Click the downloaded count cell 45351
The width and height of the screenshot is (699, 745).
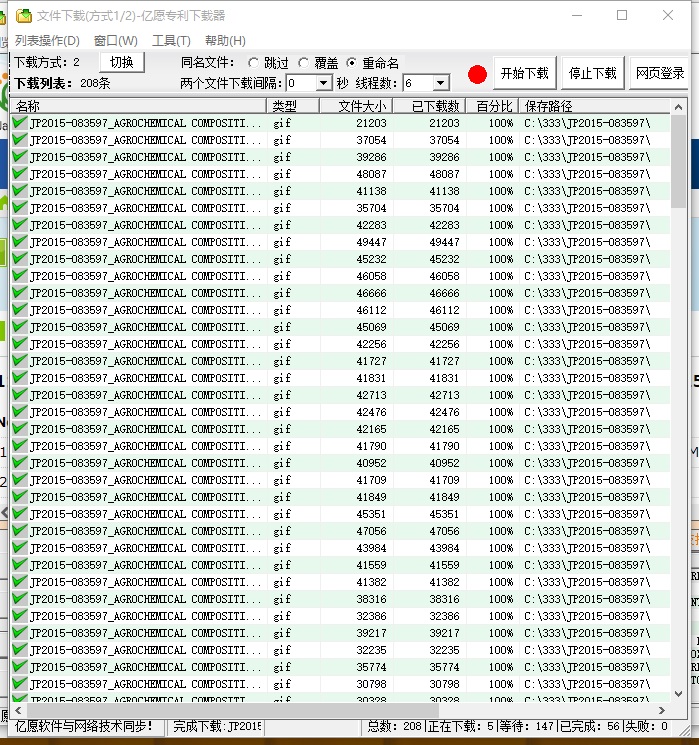pyautogui.click(x=444, y=514)
